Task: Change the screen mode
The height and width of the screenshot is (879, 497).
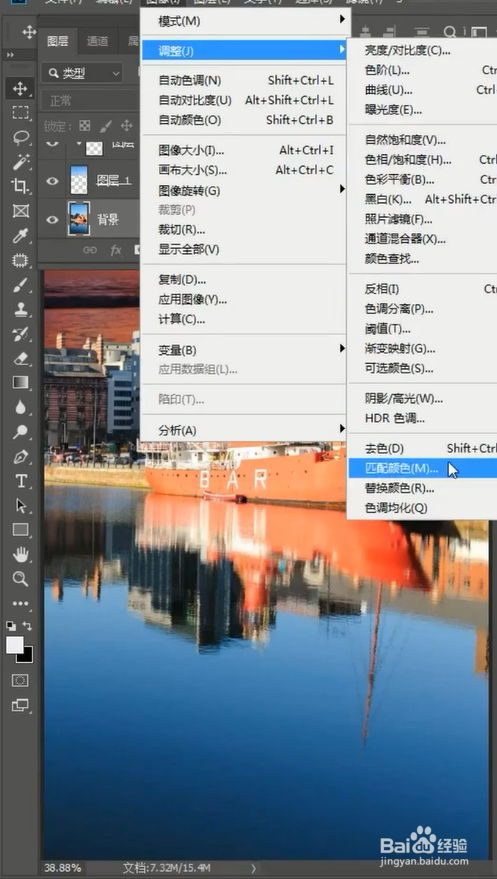Action: tap(20, 705)
